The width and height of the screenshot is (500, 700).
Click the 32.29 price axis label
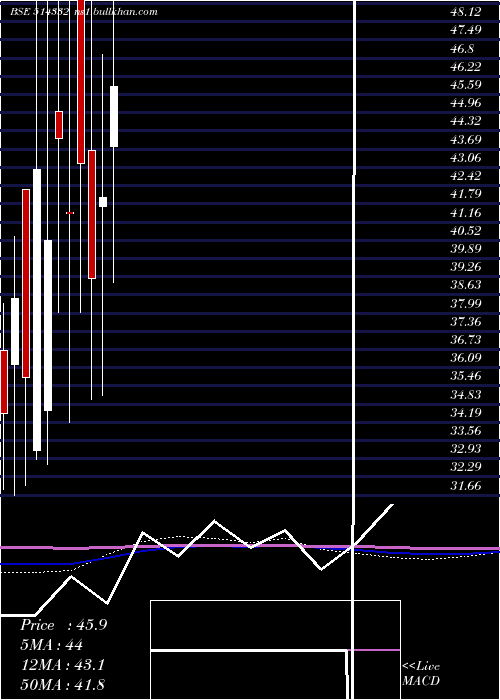tap(466, 467)
